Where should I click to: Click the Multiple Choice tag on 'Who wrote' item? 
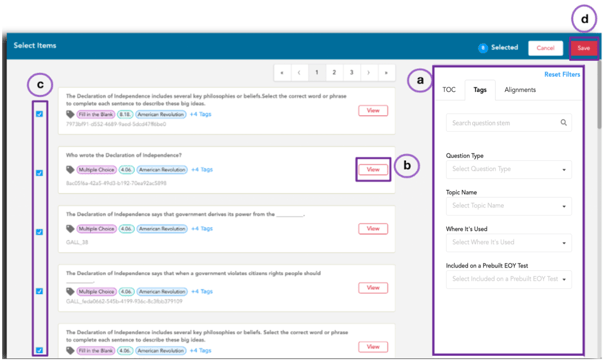97,170
